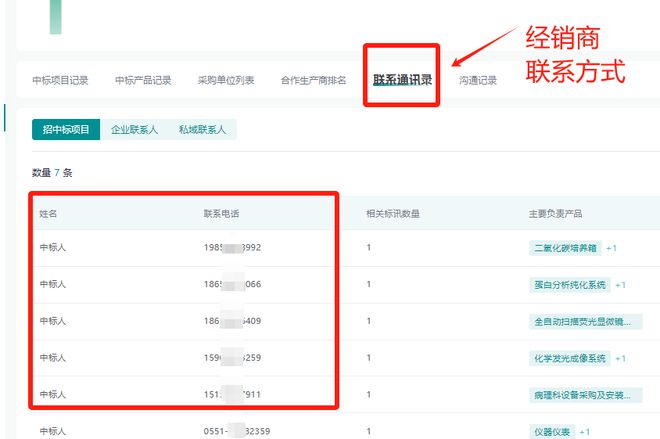Click the phone number ending 409
The width and height of the screenshot is (660, 439).
[x=232, y=321]
